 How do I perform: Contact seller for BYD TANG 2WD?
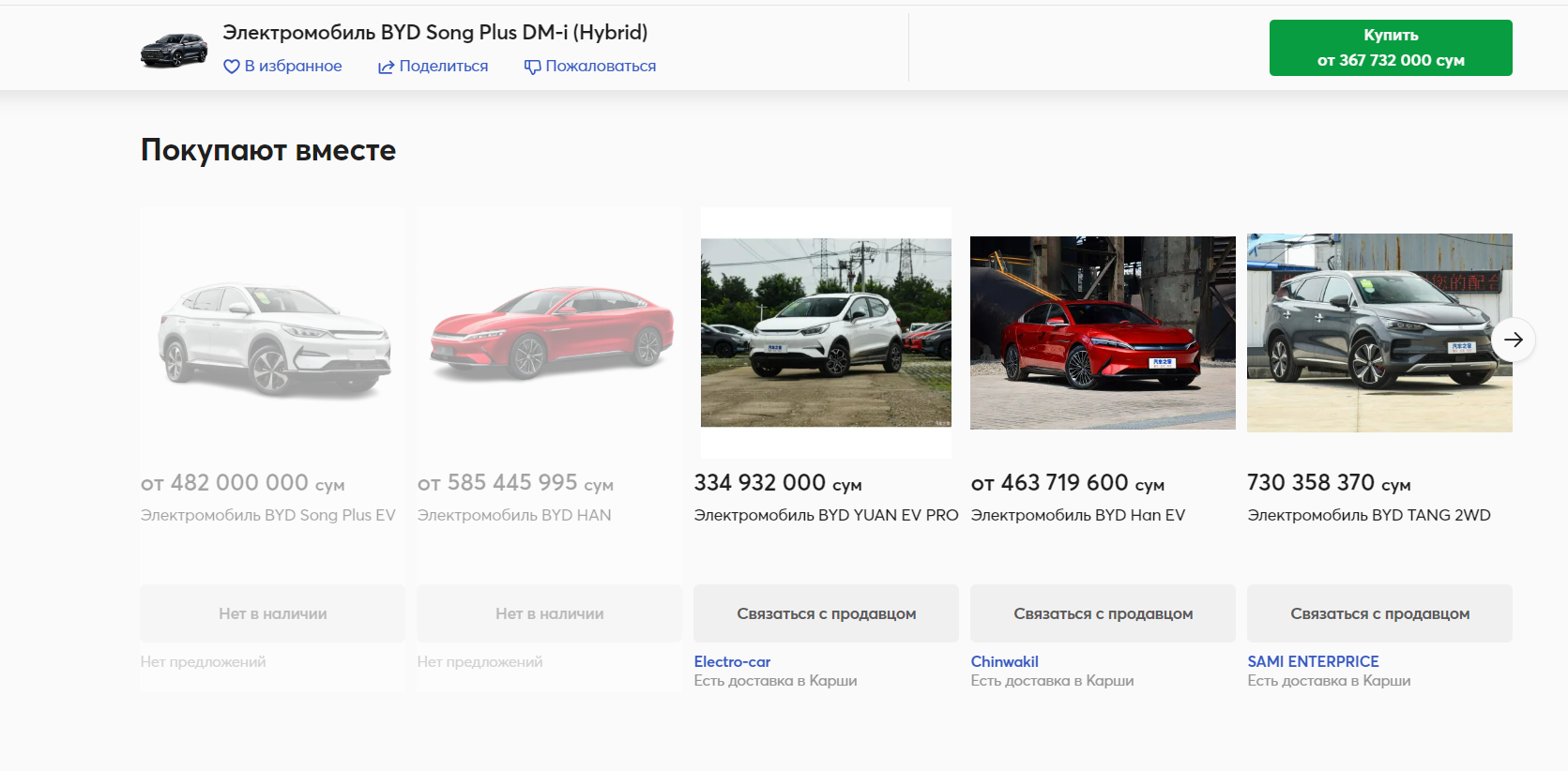pos(1379,613)
